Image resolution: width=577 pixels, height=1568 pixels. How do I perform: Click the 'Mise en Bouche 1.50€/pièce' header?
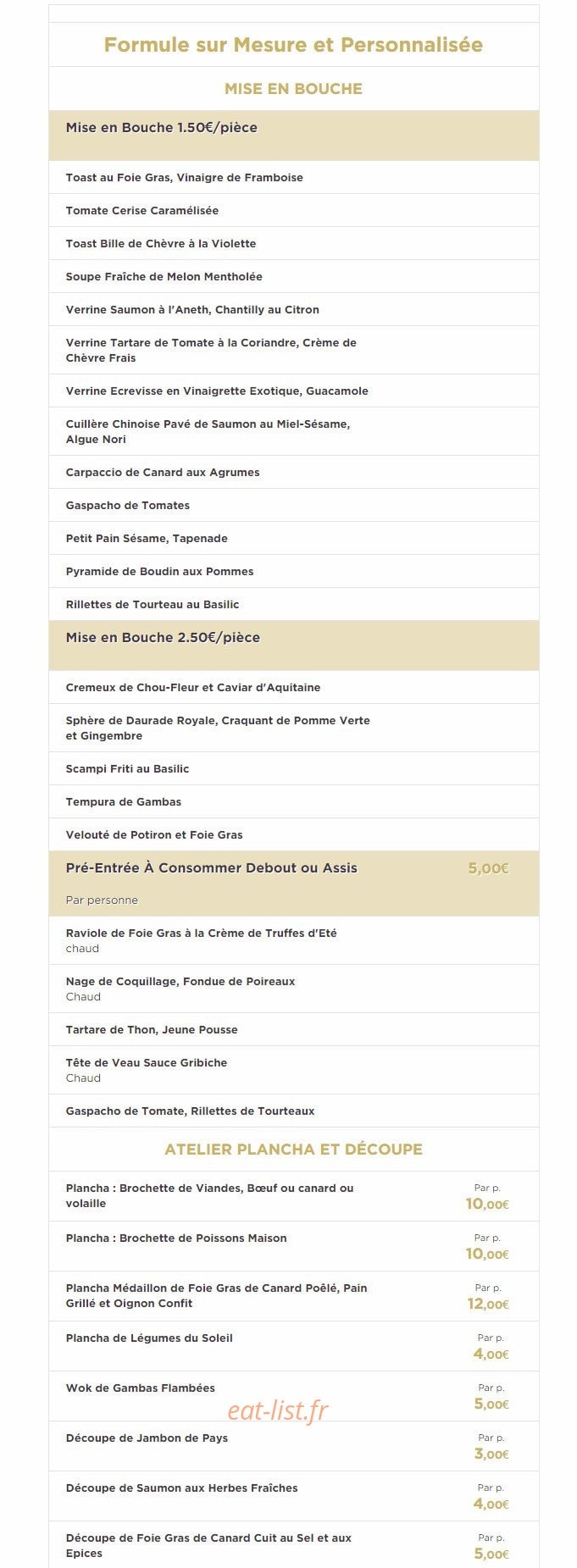click(x=162, y=128)
